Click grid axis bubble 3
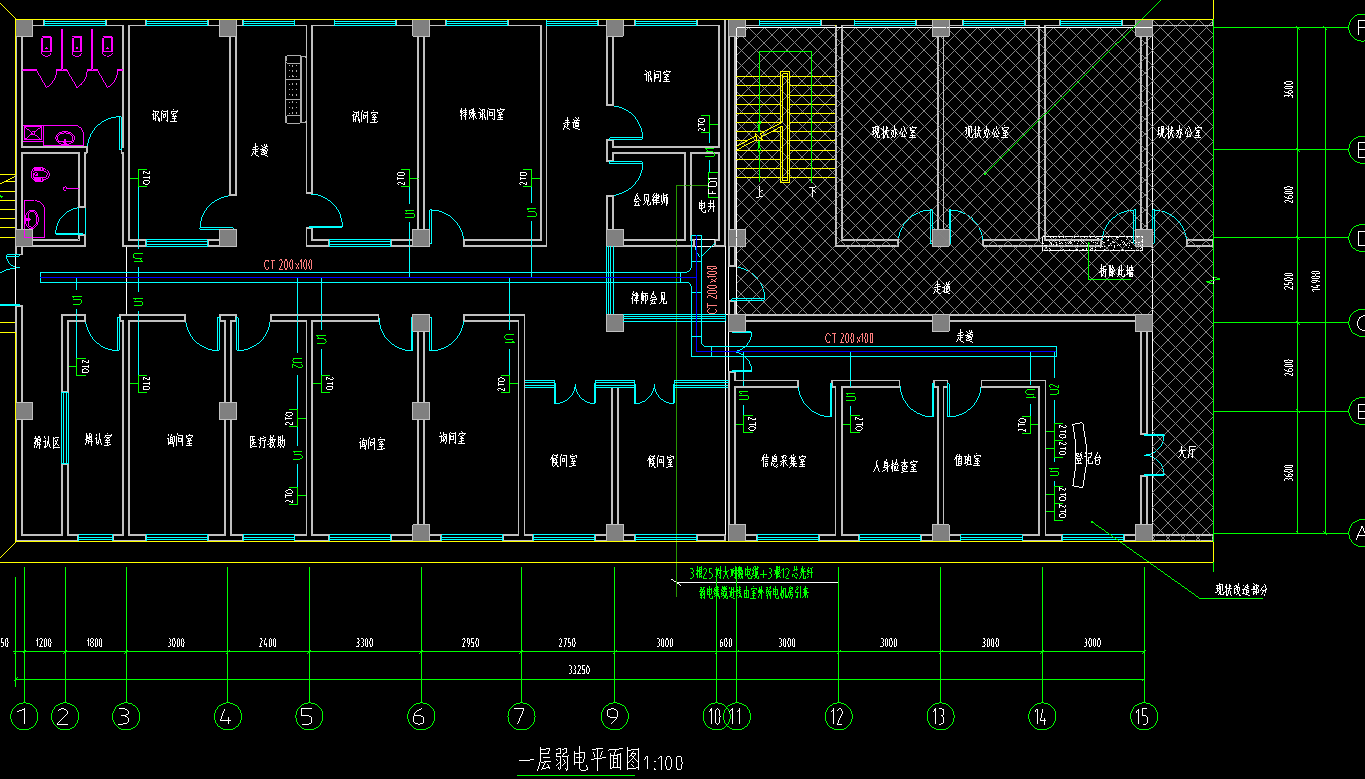The width and height of the screenshot is (1365, 779). coord(125,716)
